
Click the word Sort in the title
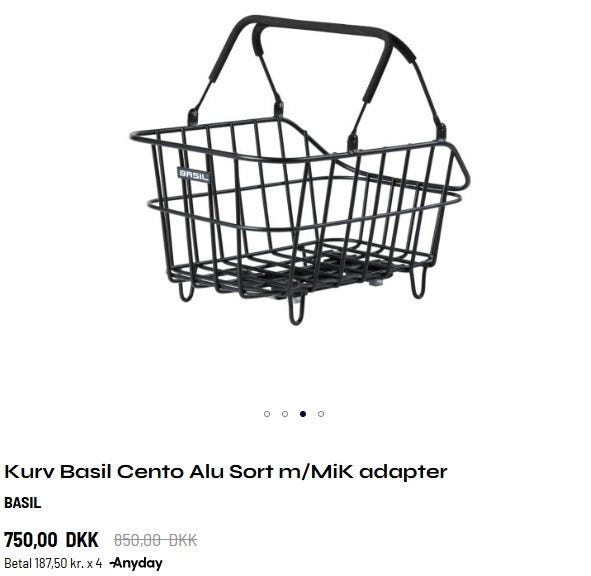pos(251,471)
